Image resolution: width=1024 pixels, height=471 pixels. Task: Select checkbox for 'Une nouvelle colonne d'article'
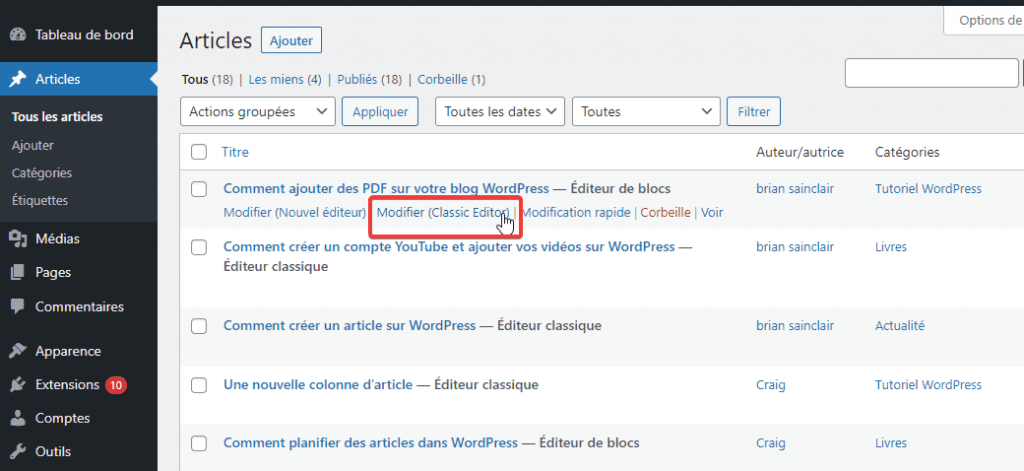coord(199,385)
